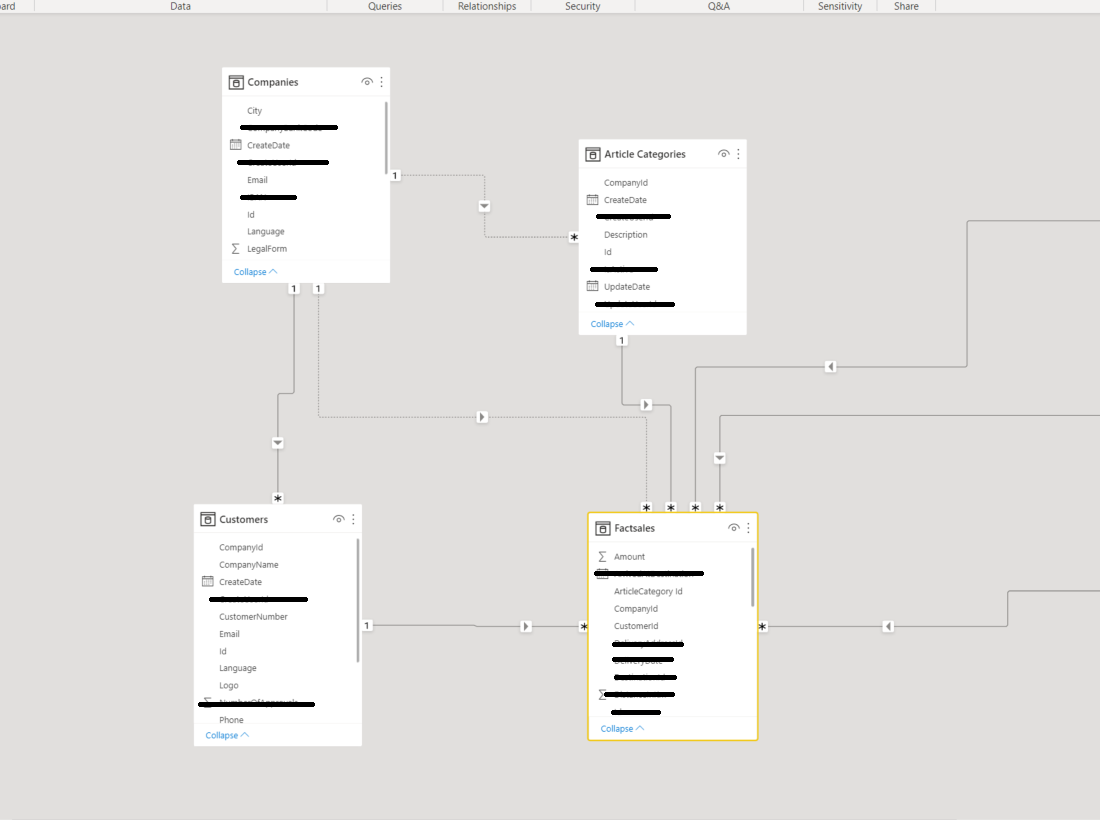Toggle visibility of Article Categories table
Image resolution: width=1100 pixels, height=820 pixels.
[x=723, y=154]
